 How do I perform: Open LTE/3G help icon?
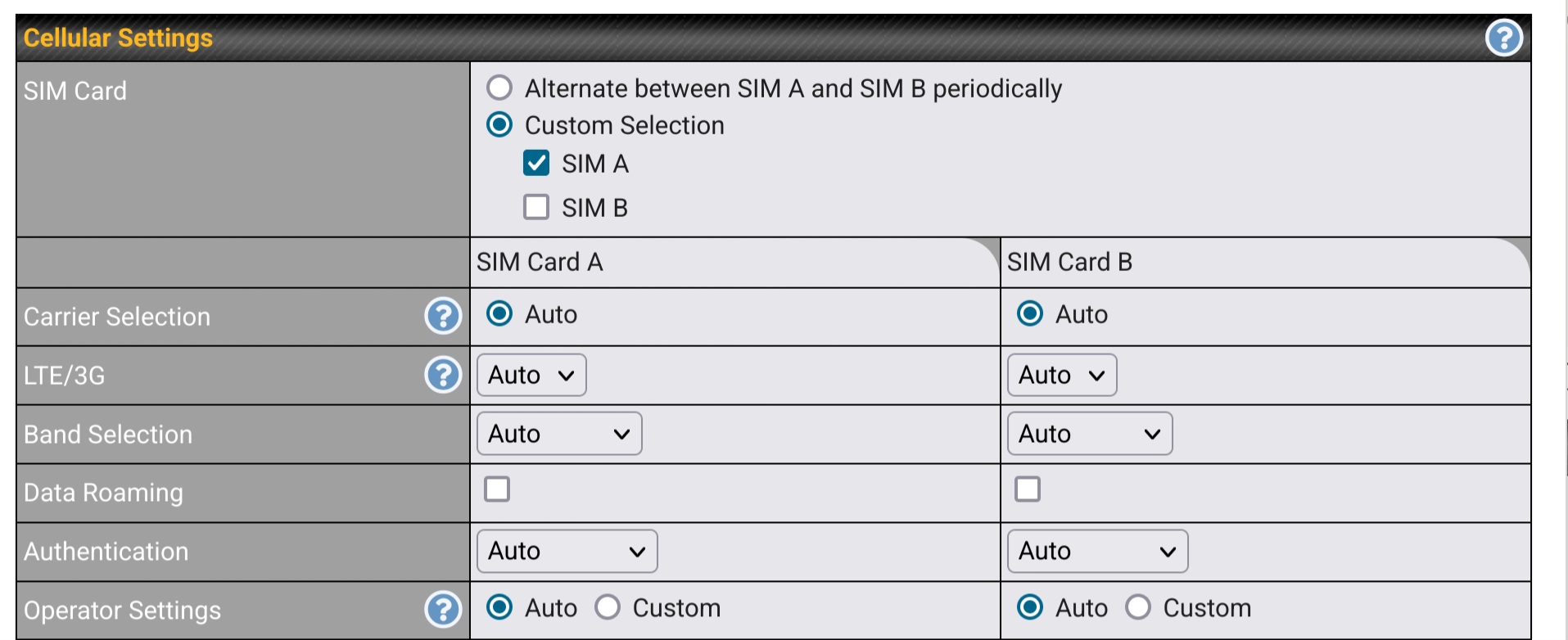coord(443,375)
